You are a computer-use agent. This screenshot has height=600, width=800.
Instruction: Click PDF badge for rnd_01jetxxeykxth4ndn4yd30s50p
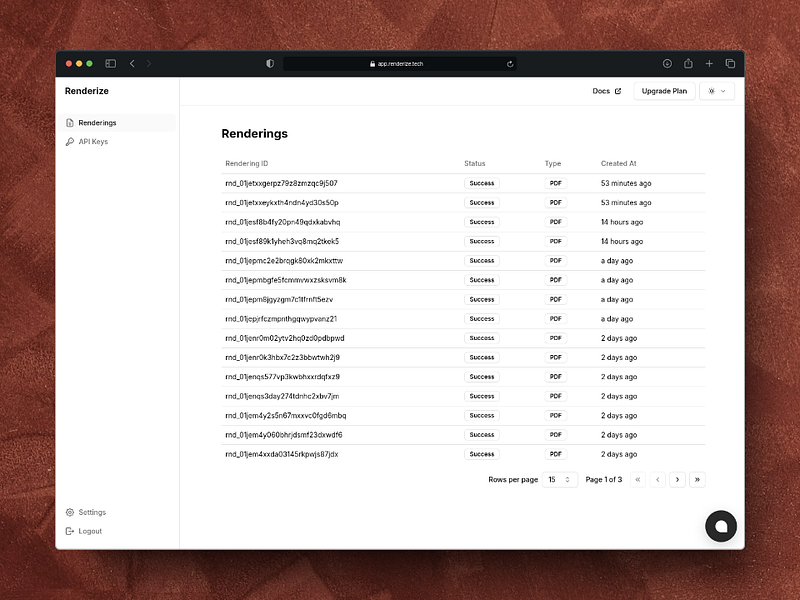tap(556, 203)
